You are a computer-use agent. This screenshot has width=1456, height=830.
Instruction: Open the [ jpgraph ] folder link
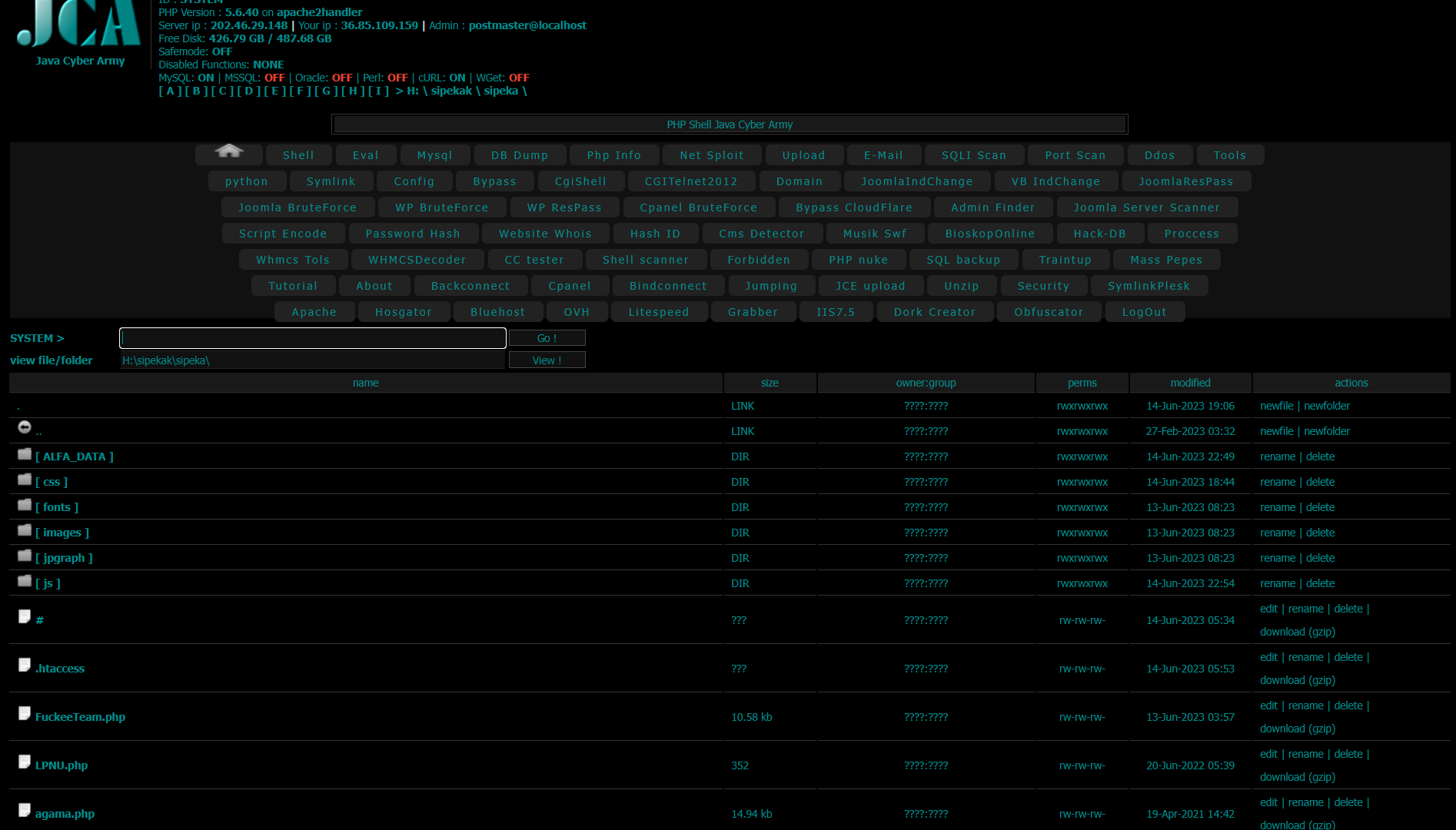click(64, 558)
